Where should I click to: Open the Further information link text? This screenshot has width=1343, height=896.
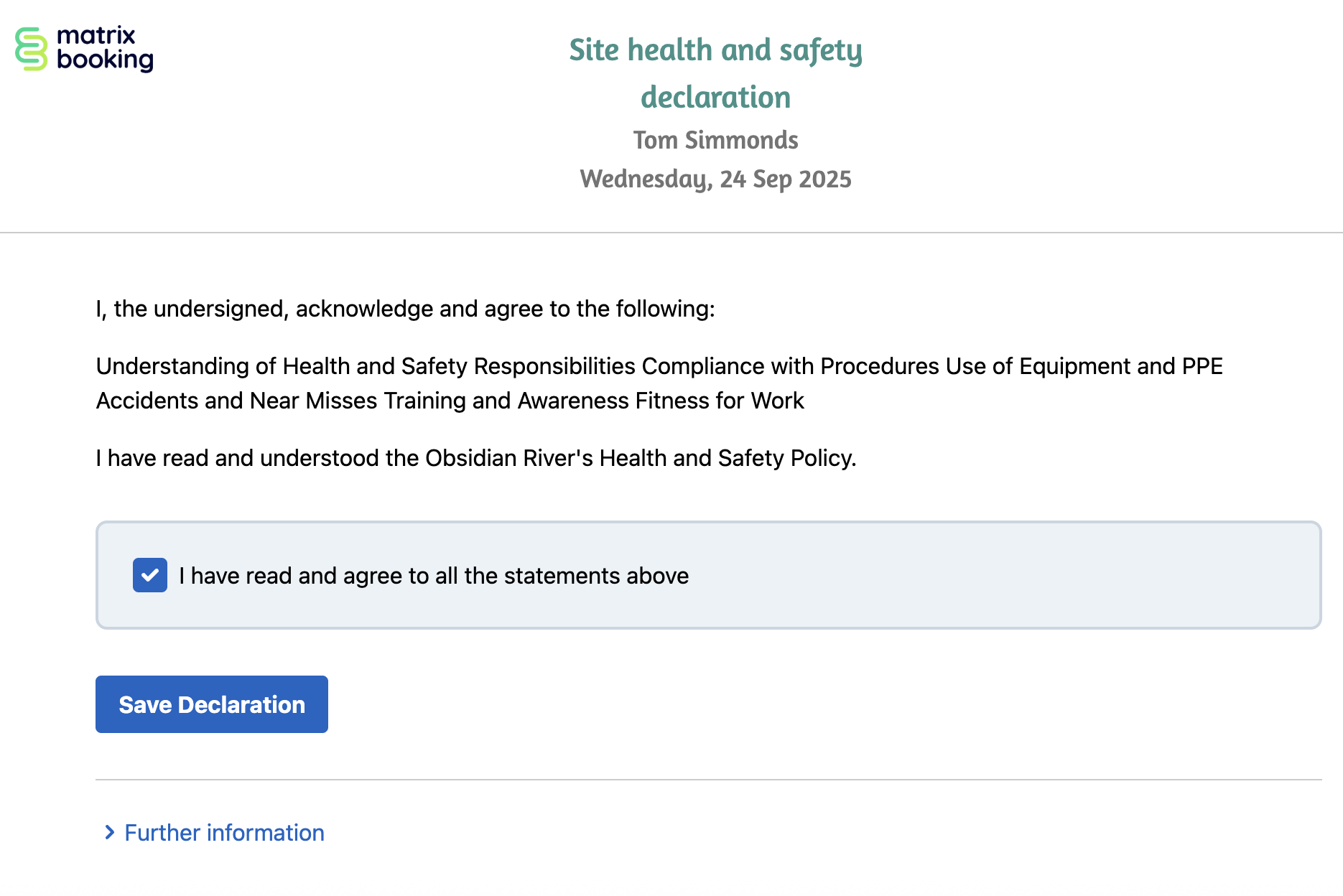[224, 833]
